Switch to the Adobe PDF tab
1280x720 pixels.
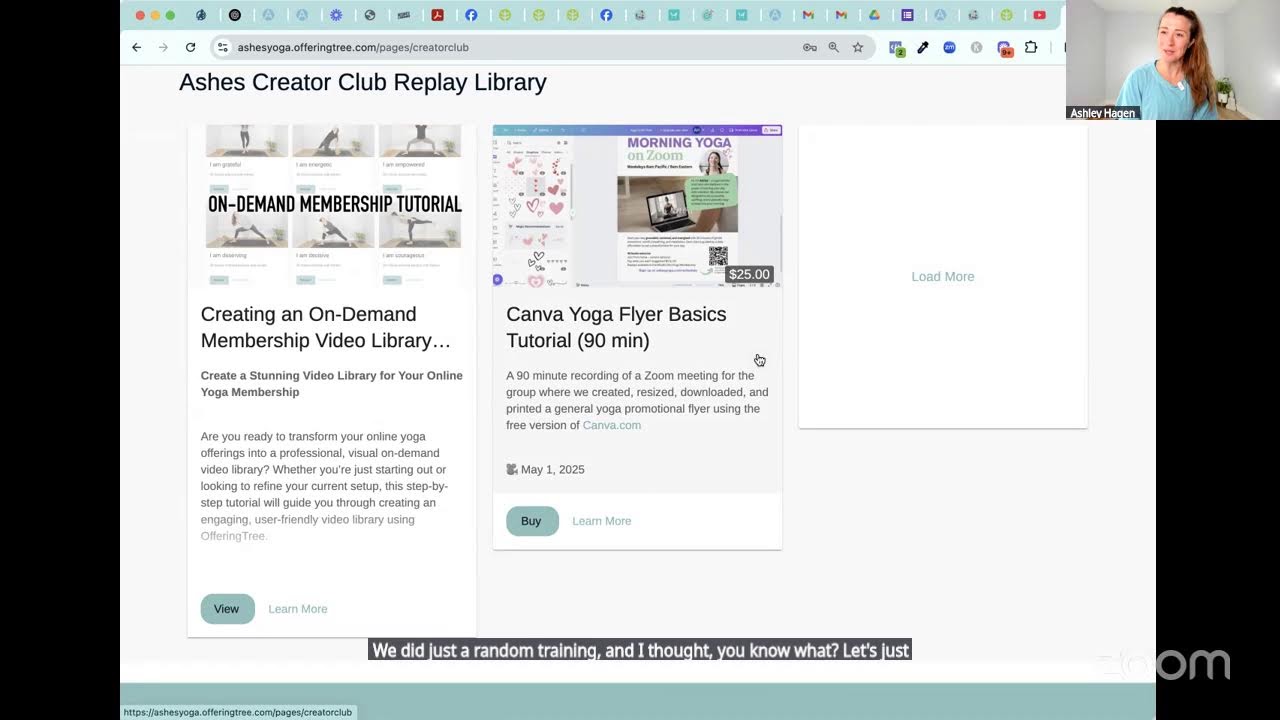(x=437, y=15)
